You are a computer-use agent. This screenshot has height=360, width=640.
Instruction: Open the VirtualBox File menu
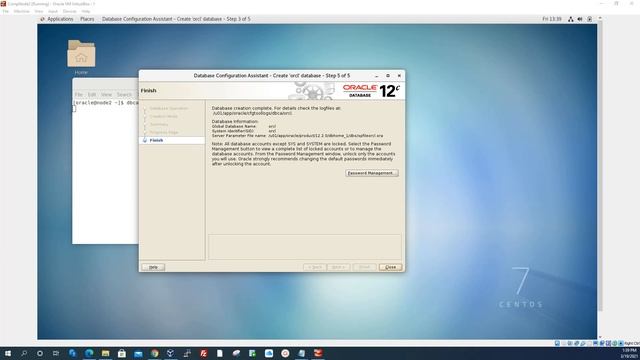pyautogui.click(x=5, y=11)
